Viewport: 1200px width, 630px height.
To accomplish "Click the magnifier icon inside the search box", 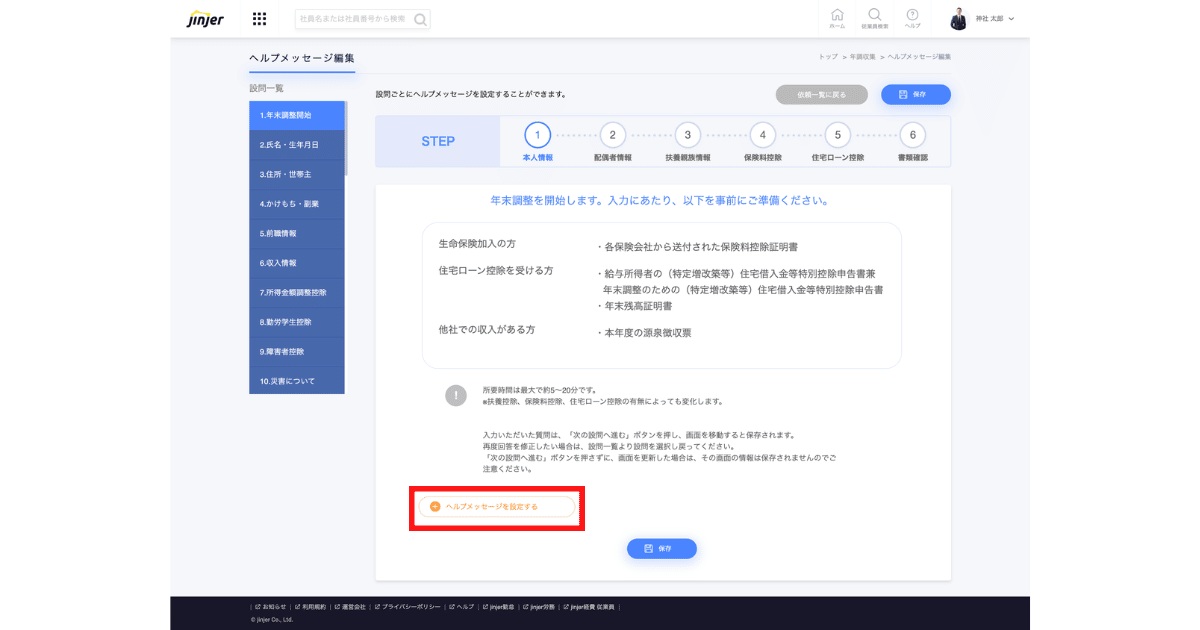I will pos(421,19).
